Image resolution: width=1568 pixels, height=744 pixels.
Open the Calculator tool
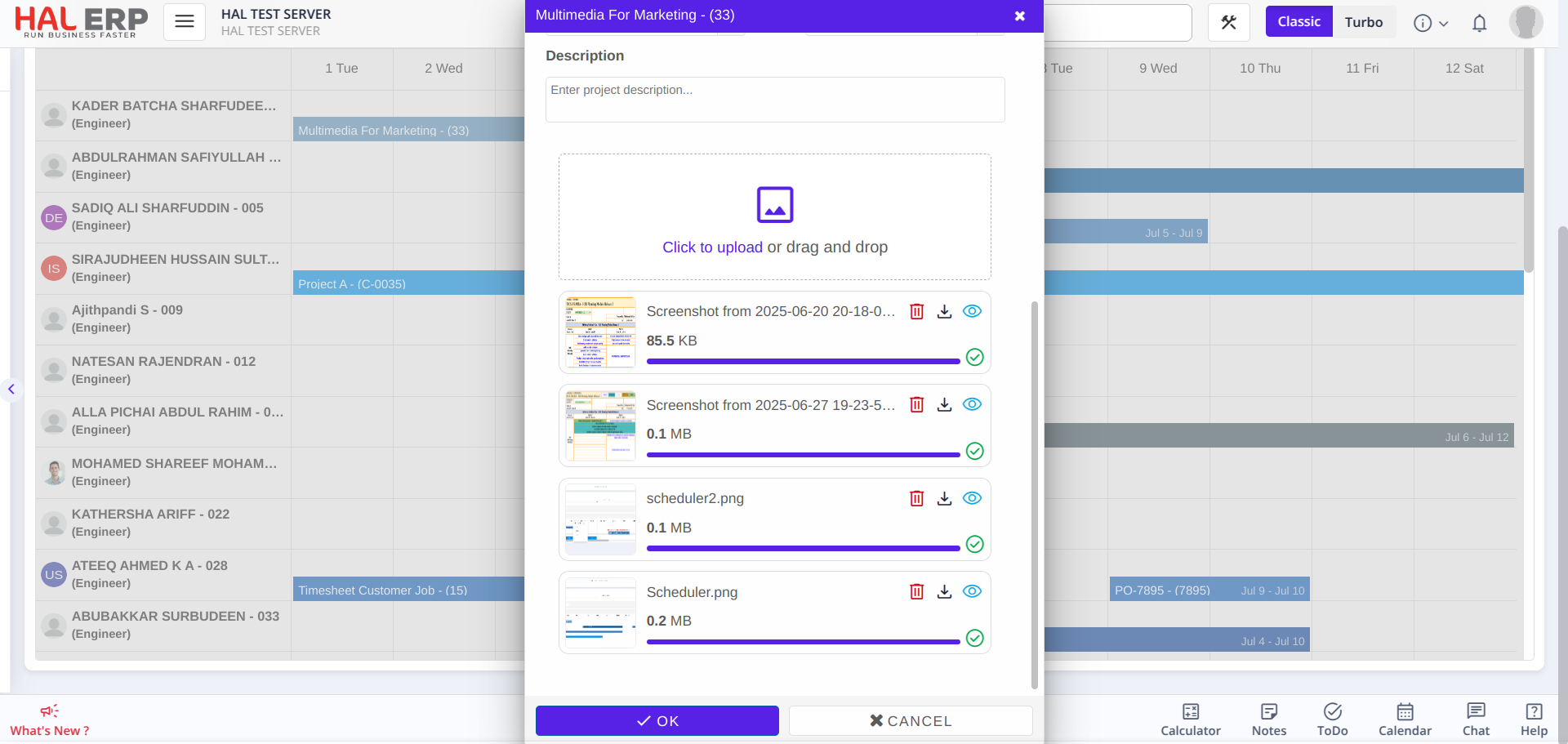pos(1190,719)
